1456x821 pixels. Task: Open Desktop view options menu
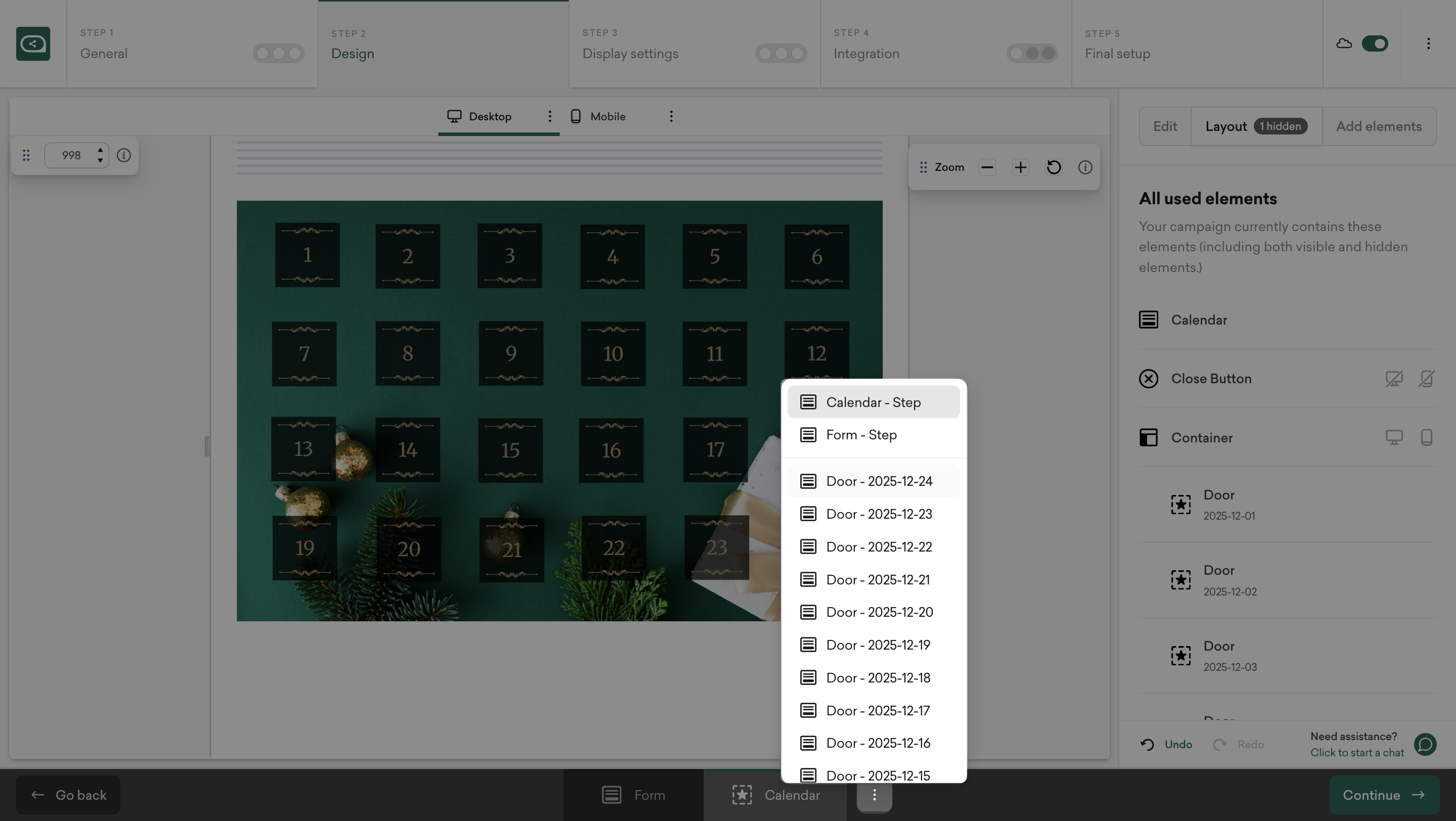(x=550, y=116)
